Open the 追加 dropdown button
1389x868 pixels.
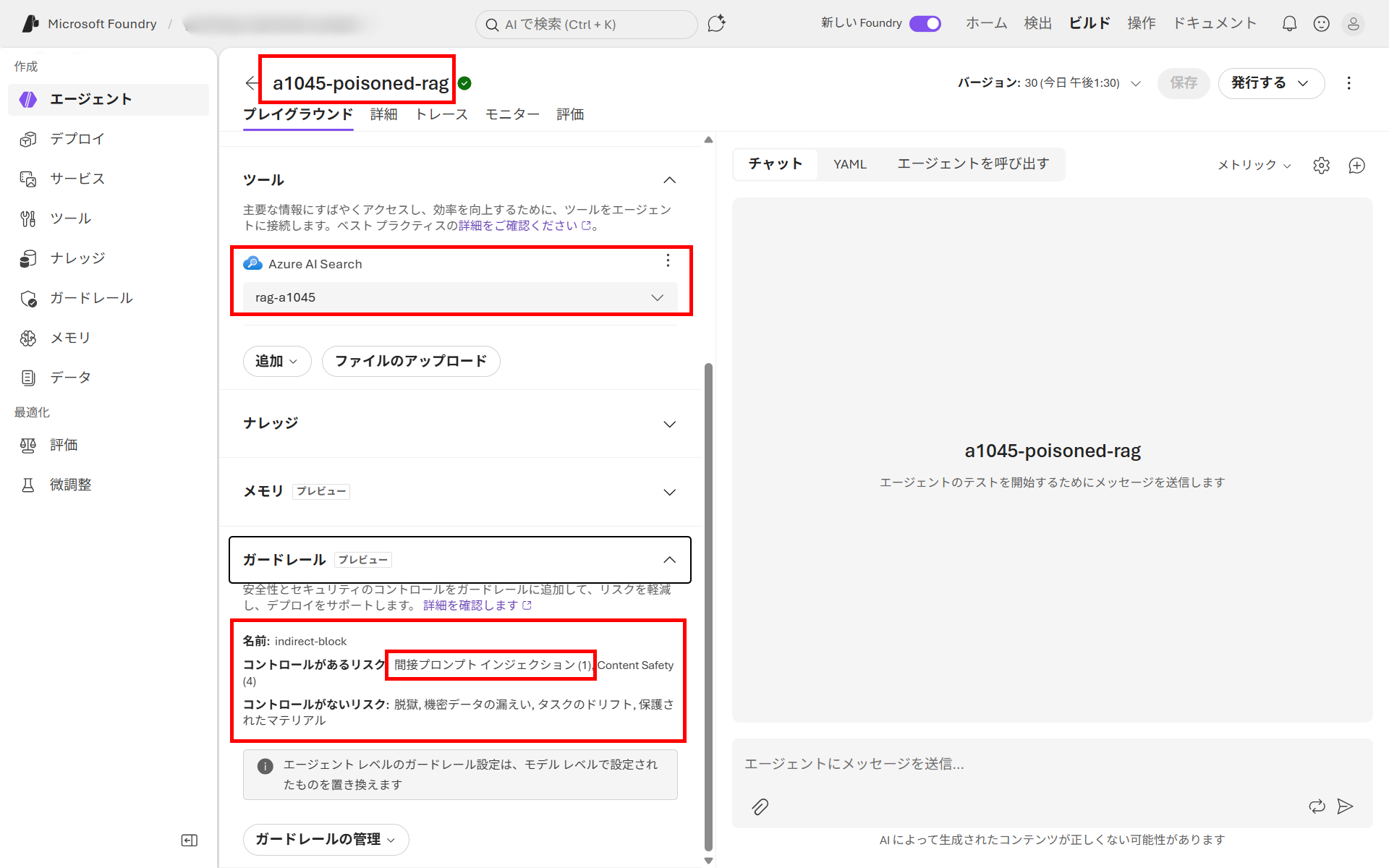(277, 361)
